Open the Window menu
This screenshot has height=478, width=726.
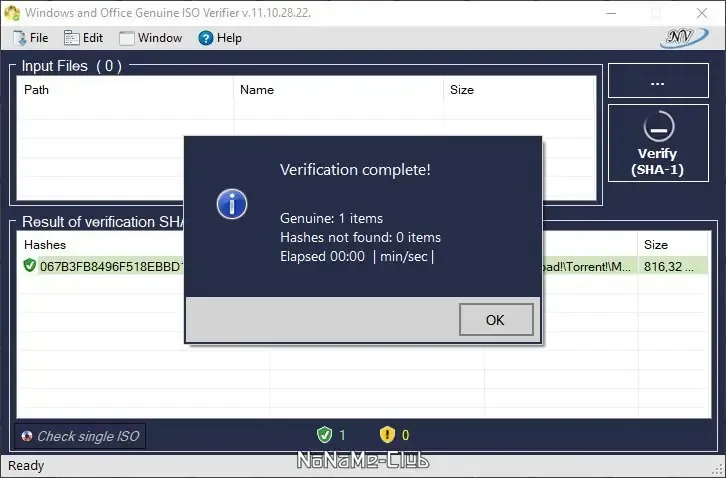pos(151,38)
